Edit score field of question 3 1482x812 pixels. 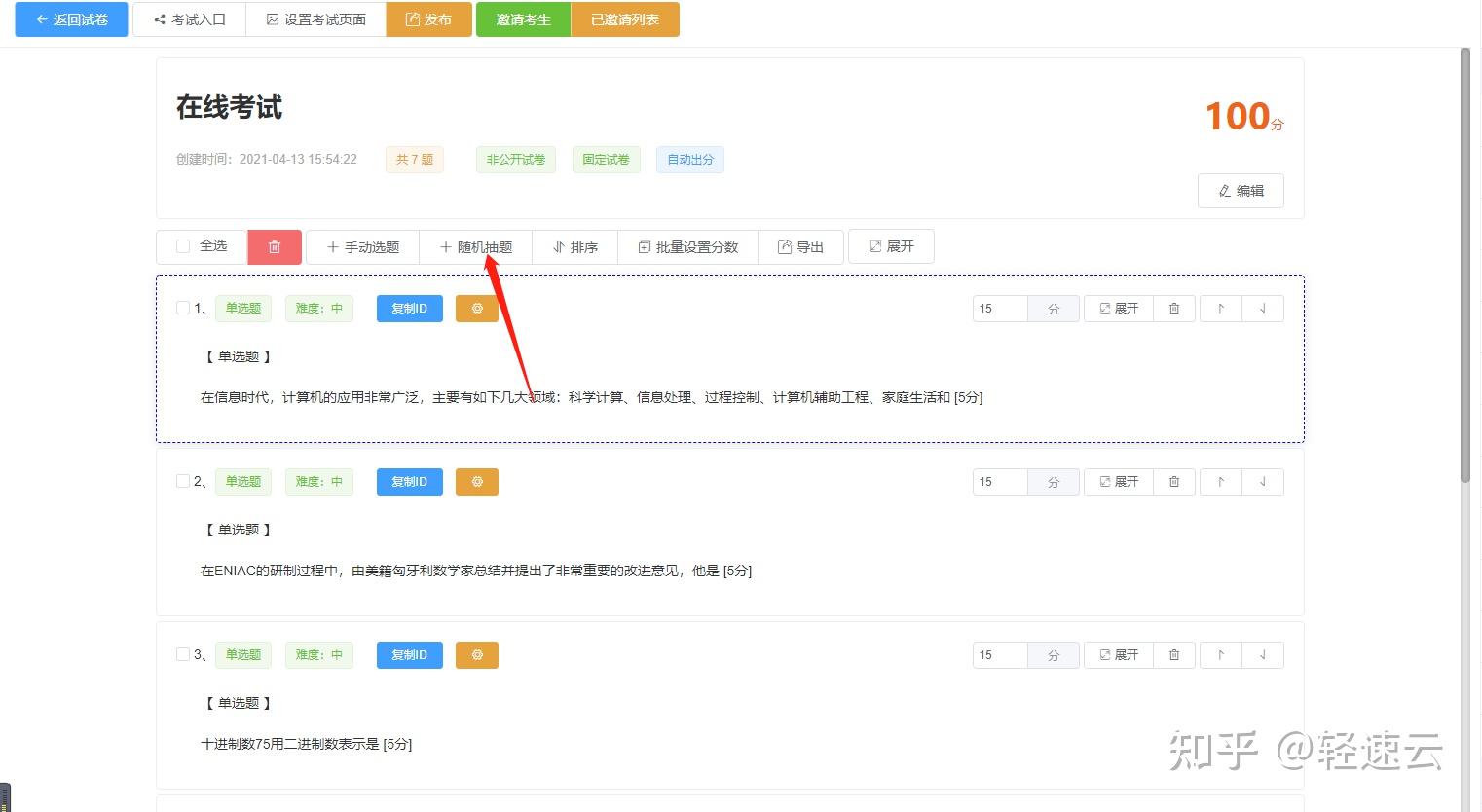tap(1000, 655)
